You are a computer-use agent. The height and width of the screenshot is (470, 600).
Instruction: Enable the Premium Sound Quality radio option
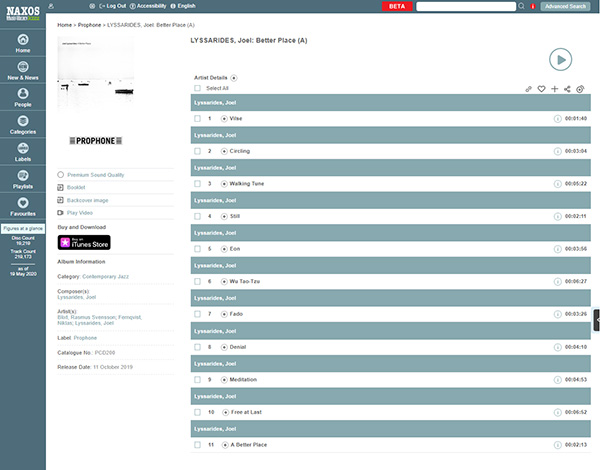pyautogui.click(x=61, y=174)
